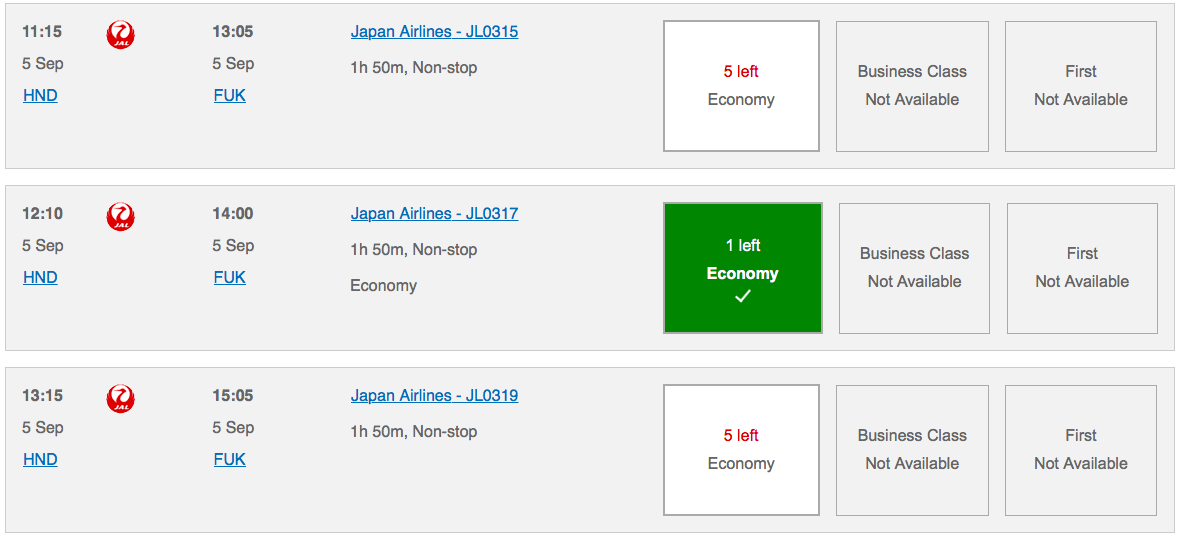Click HND departure airport for 11:15 flight
Screen dimensions: 1180x540
pos(40,96)
